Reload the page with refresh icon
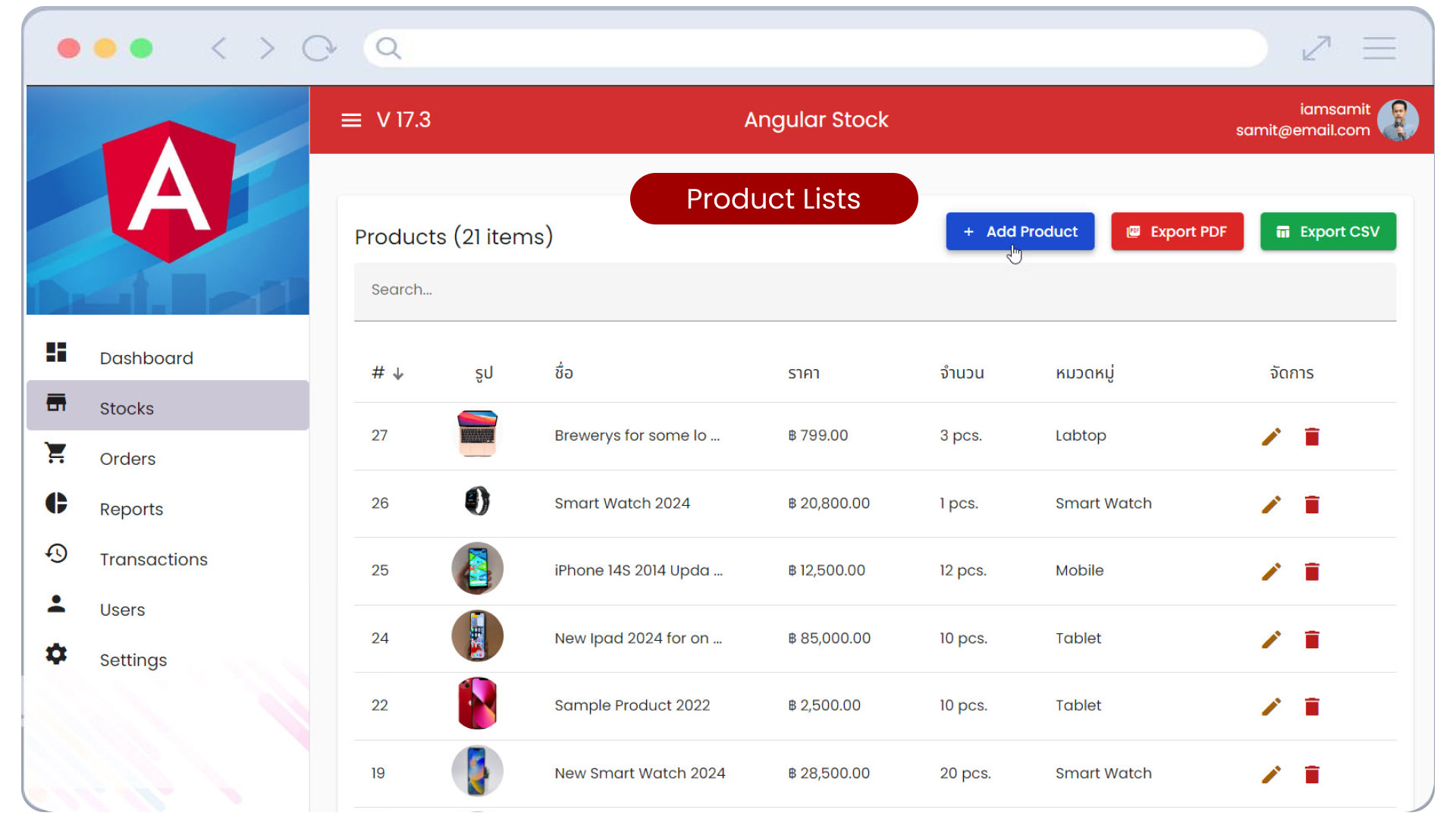Viewport: 1456px width, 819px height. 318,49
